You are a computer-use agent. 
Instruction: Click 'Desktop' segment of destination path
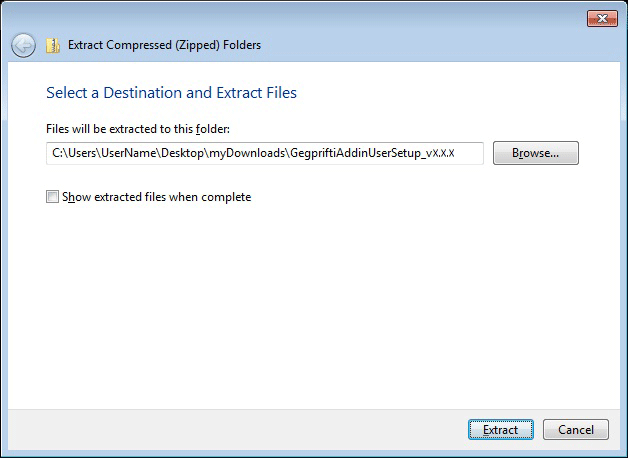(x=182, y=153)
